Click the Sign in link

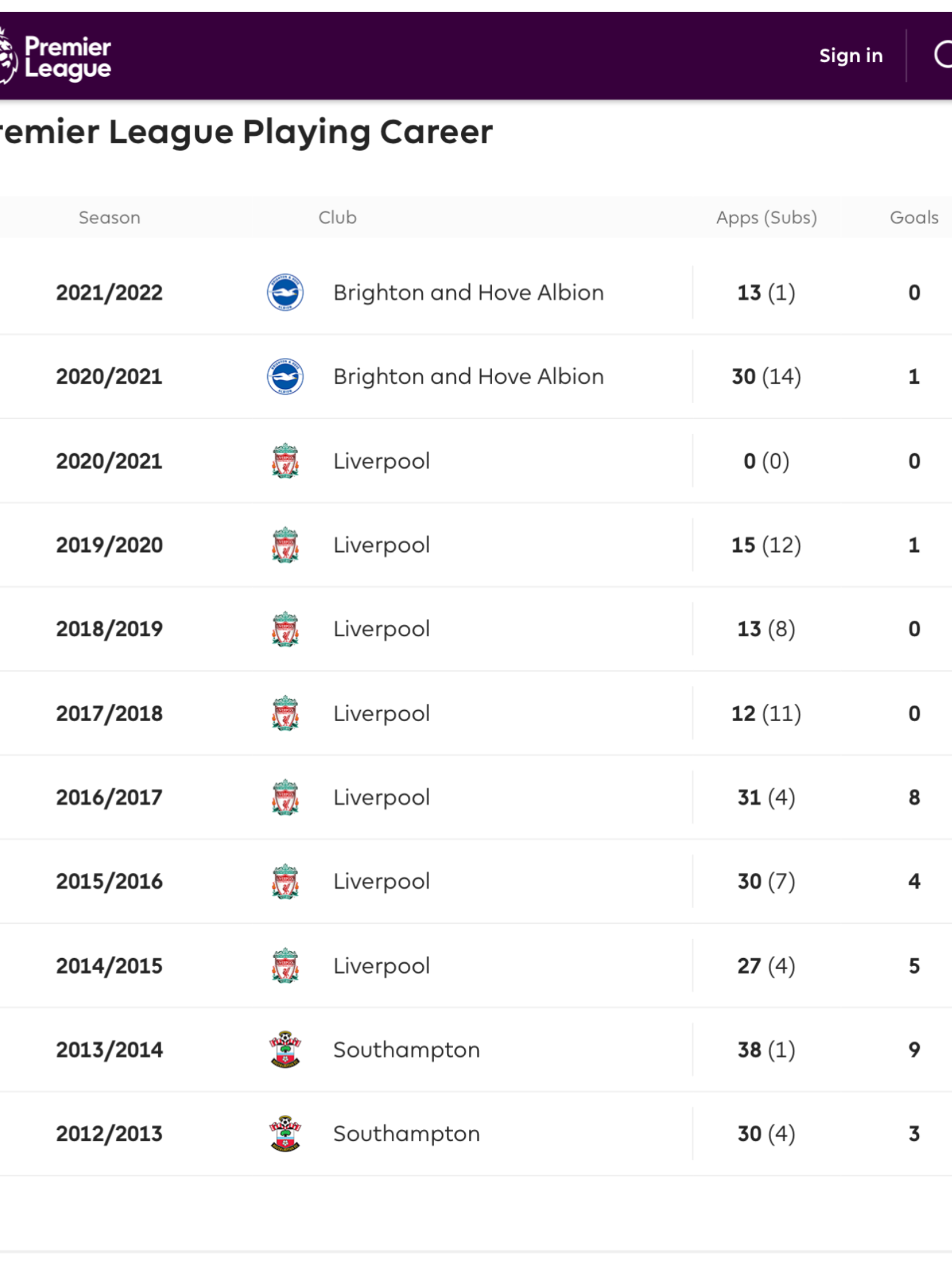click(851, 55)
